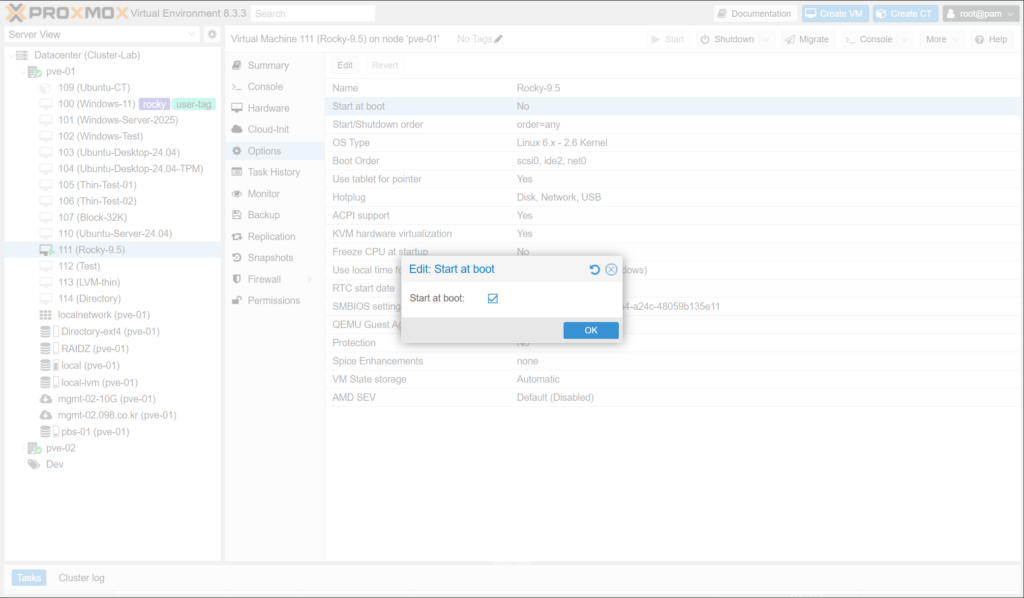
Task: Click the Help button
Action: pyautogui.click(x=991, y=39)
